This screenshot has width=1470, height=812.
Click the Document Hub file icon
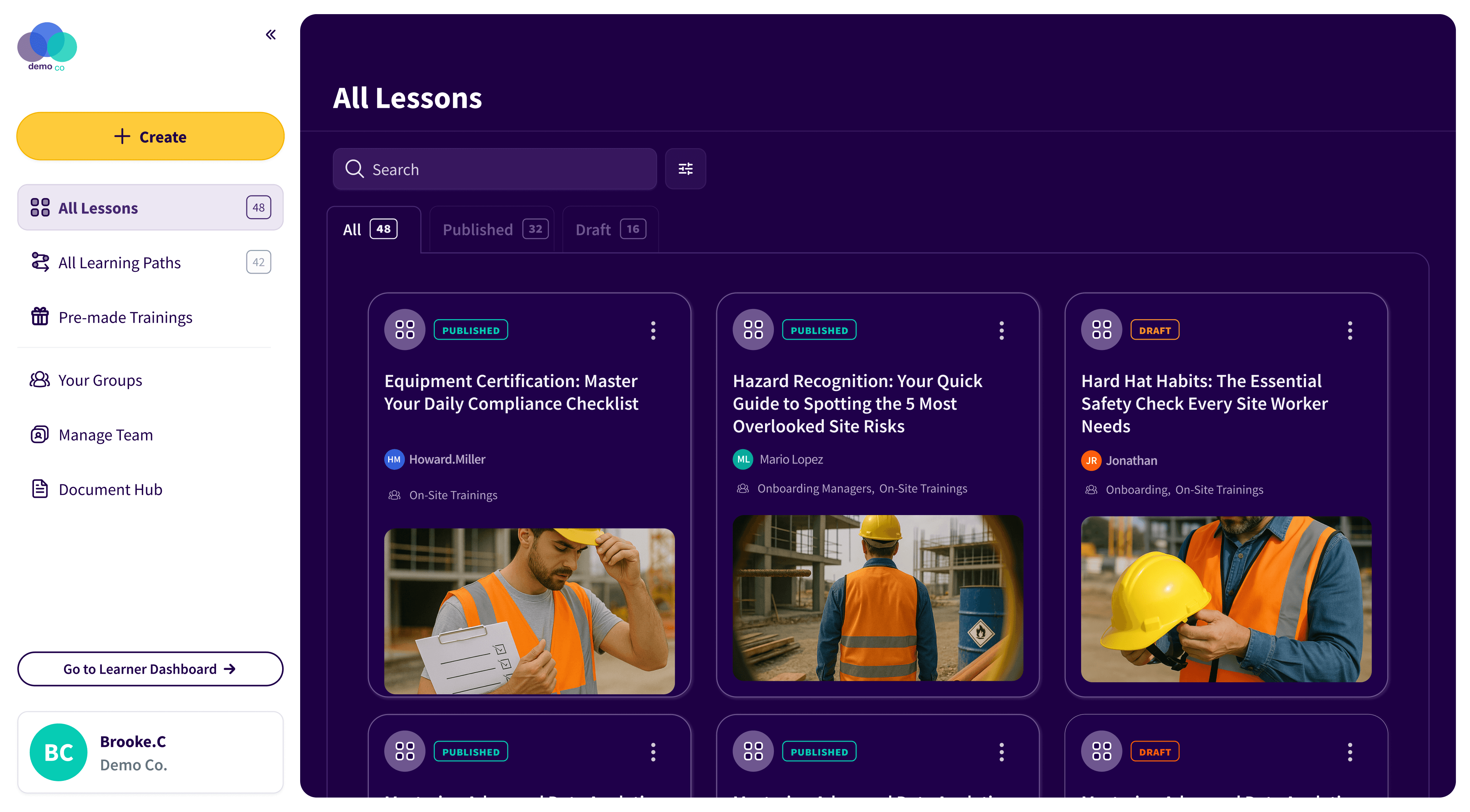tap(40, 489)
